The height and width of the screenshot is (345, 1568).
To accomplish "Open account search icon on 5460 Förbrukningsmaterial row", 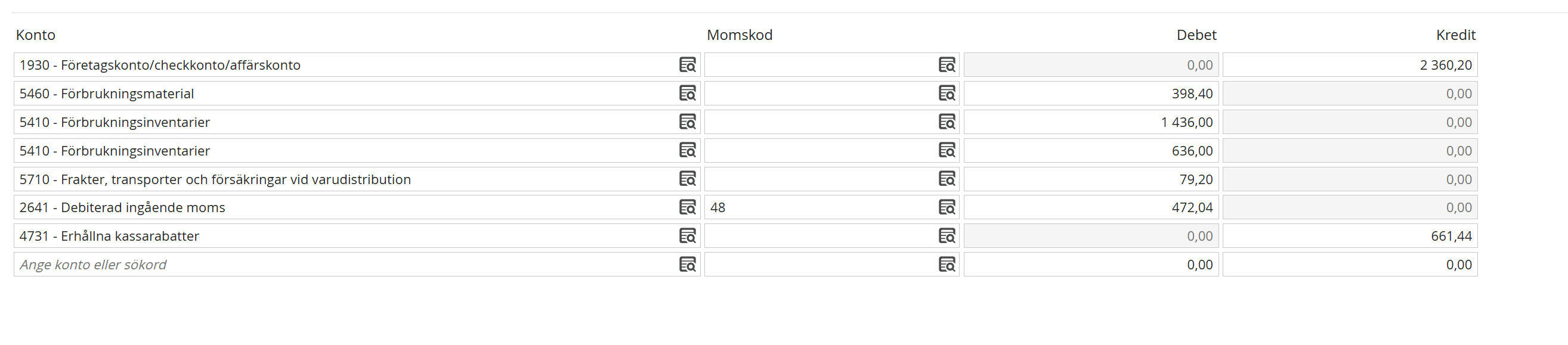I will pyautogui.click(x=687, y=94).
